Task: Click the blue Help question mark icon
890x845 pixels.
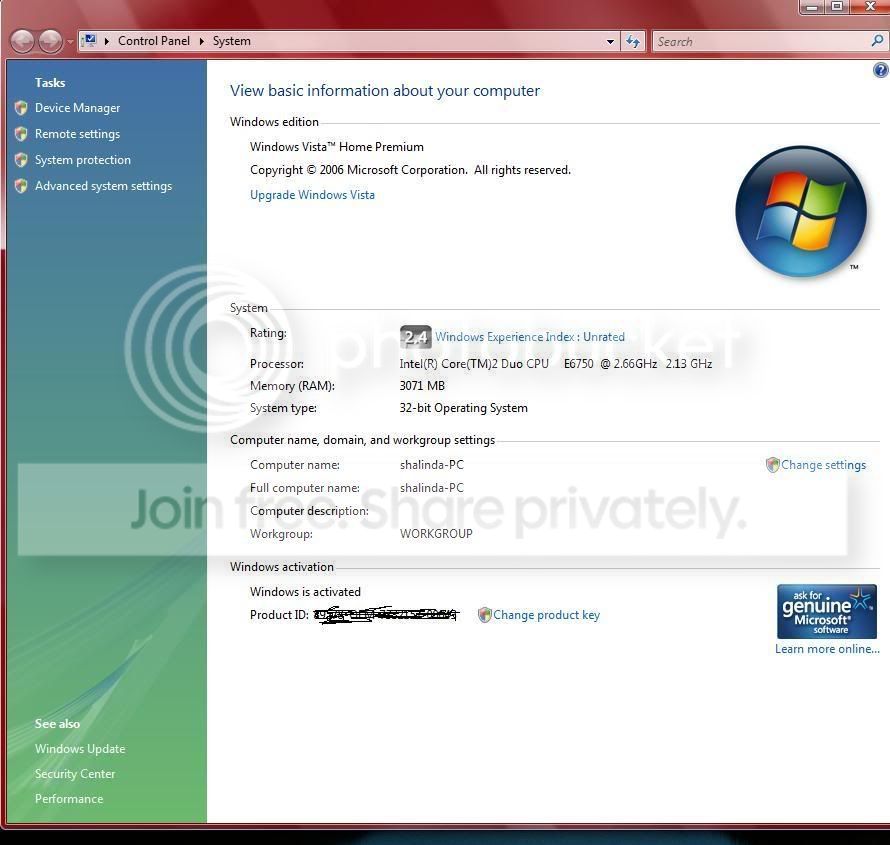Action: (x=880, y=70)
